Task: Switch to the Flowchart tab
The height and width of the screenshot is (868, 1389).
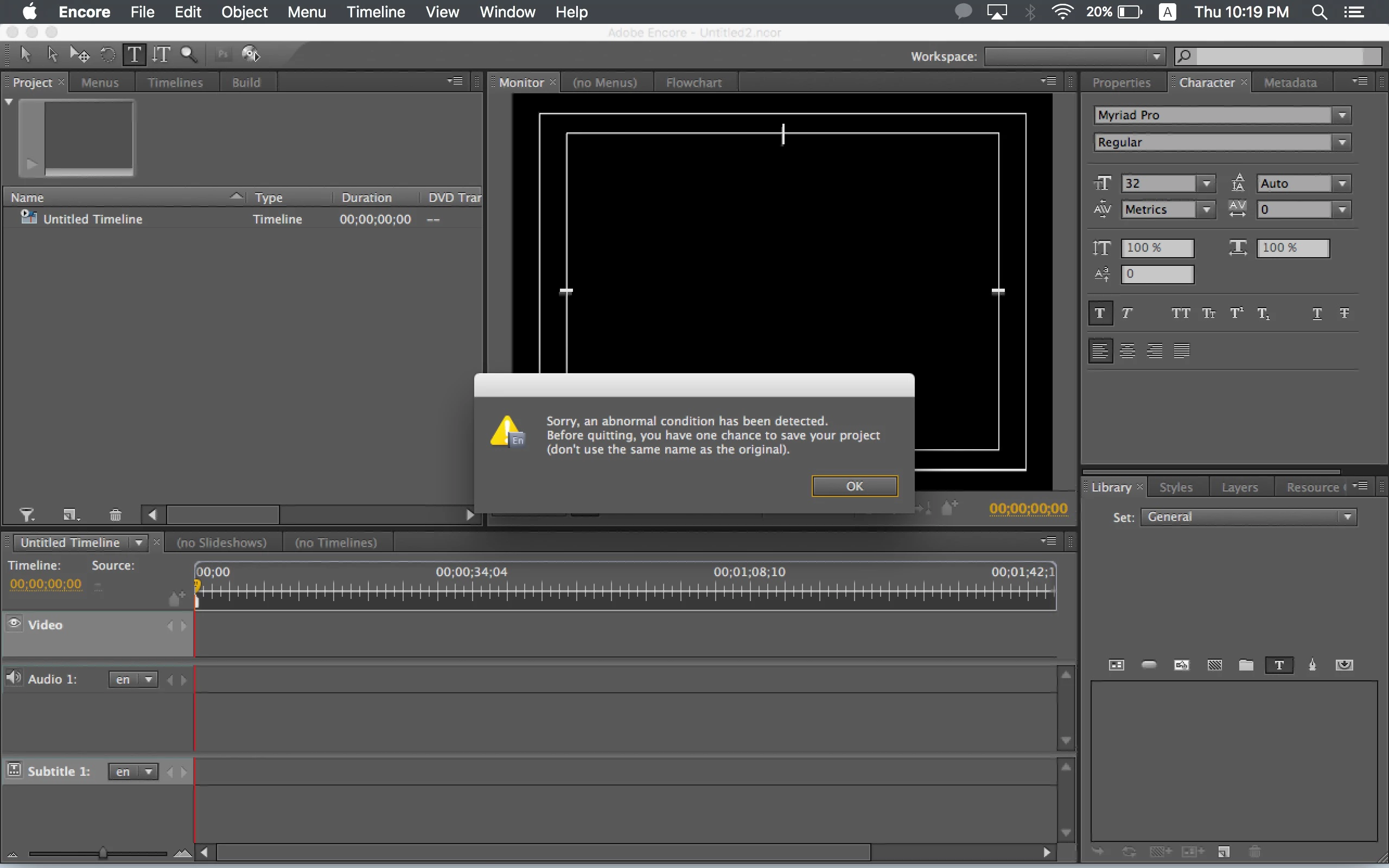Action: point(693,82)
